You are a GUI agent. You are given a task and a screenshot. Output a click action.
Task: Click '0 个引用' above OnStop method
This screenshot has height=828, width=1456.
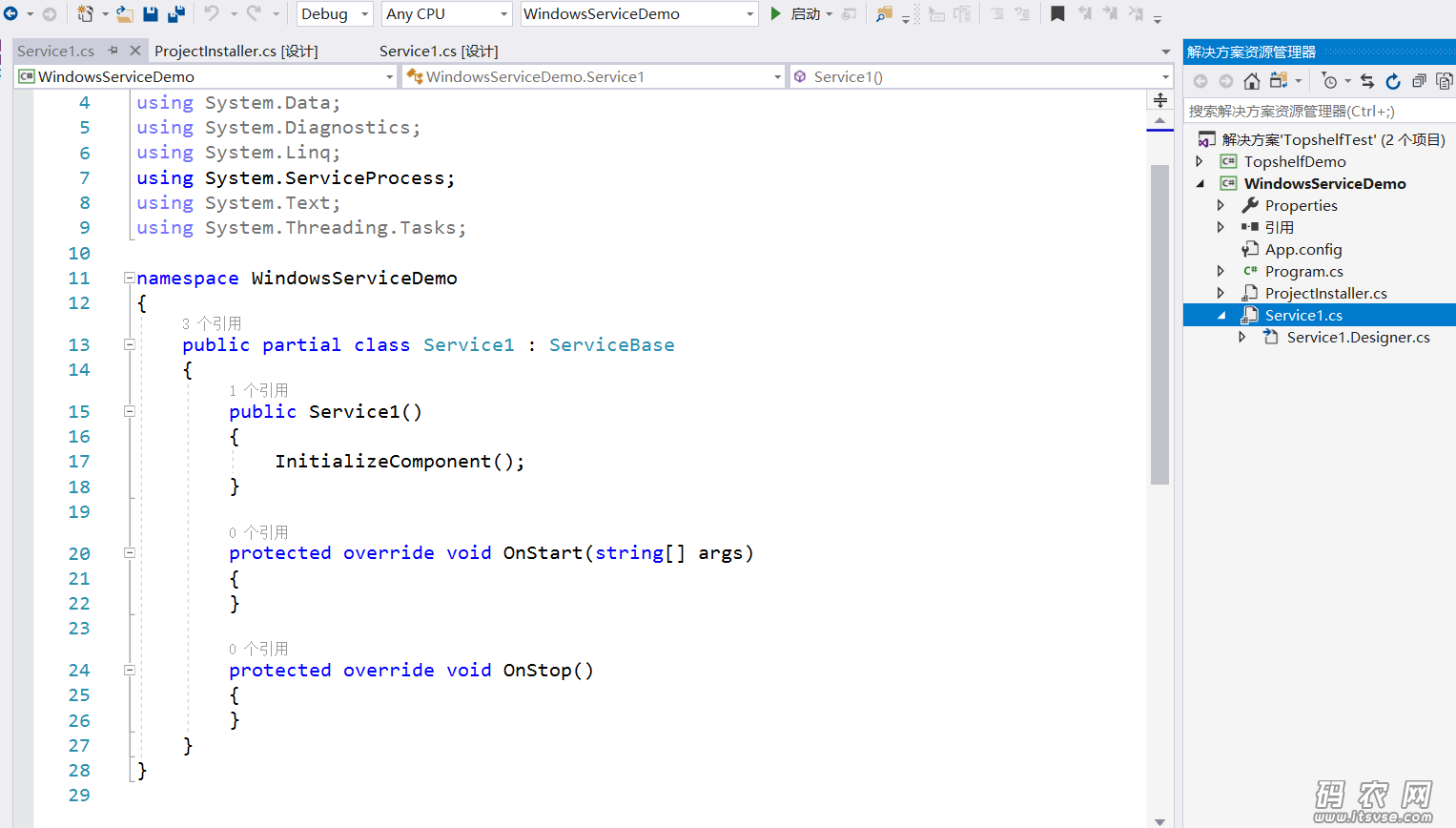[258, 649]
